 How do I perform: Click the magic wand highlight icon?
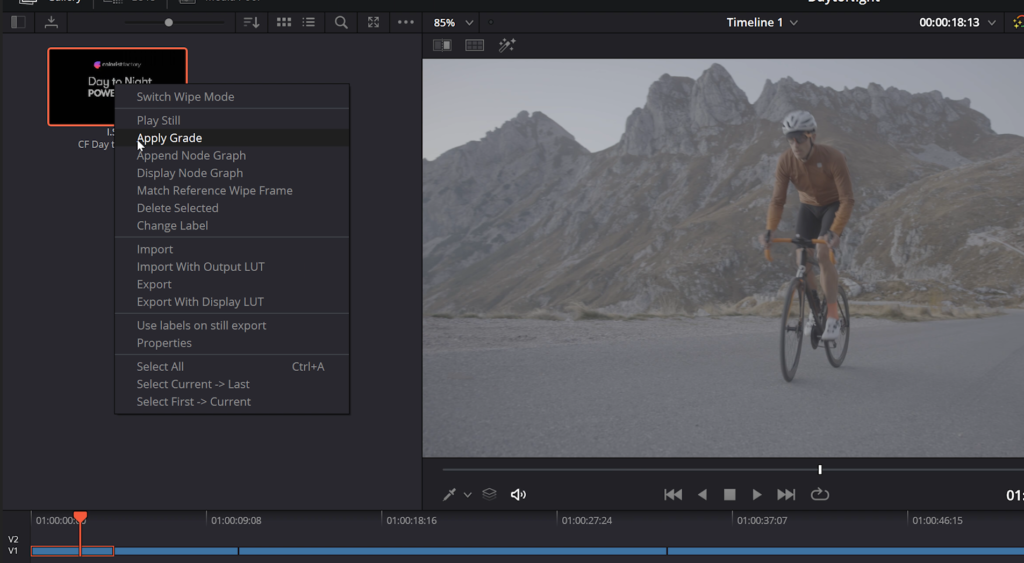tap(507, 45)
